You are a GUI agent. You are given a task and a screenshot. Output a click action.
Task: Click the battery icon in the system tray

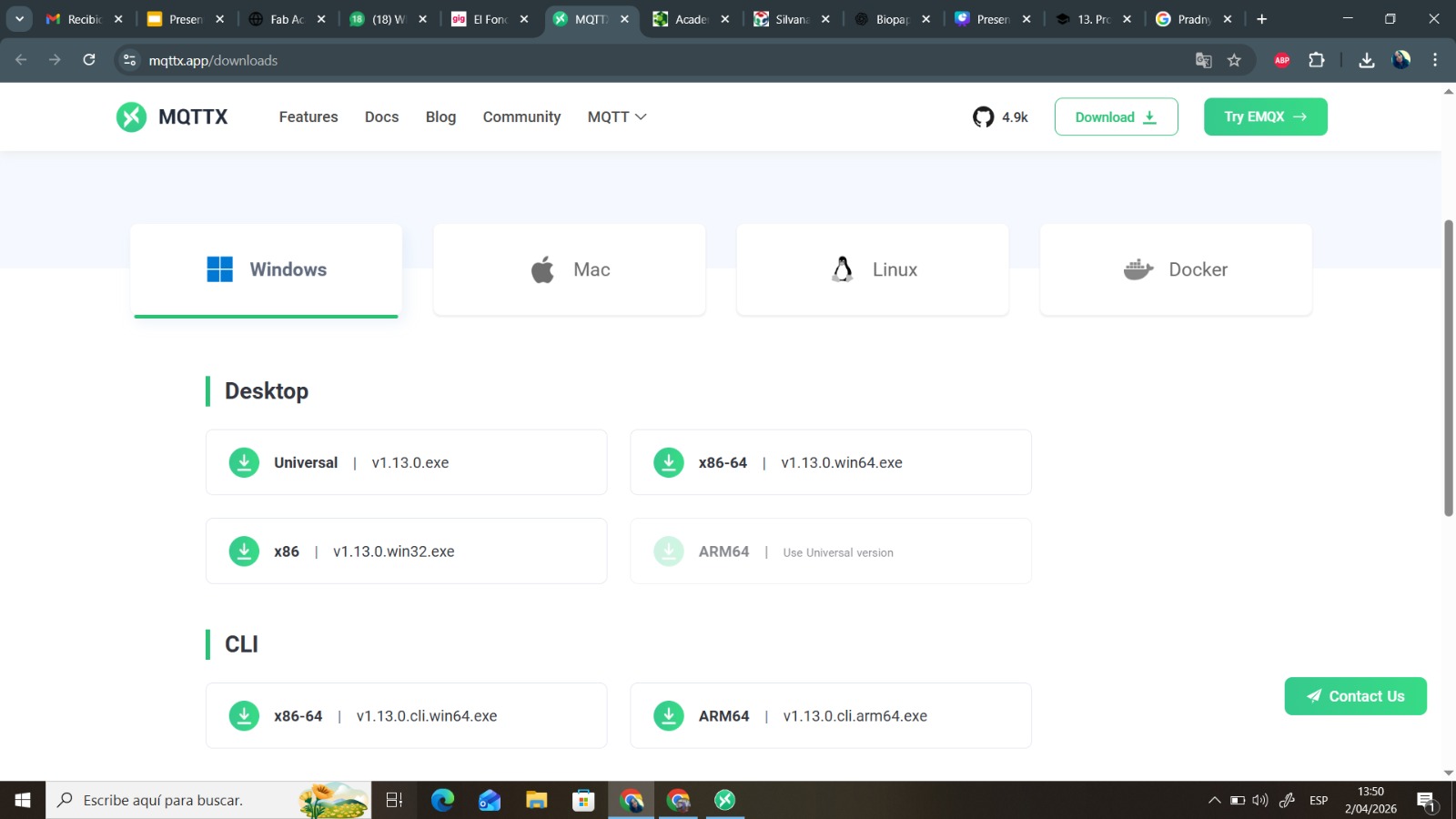[1238, 800]
